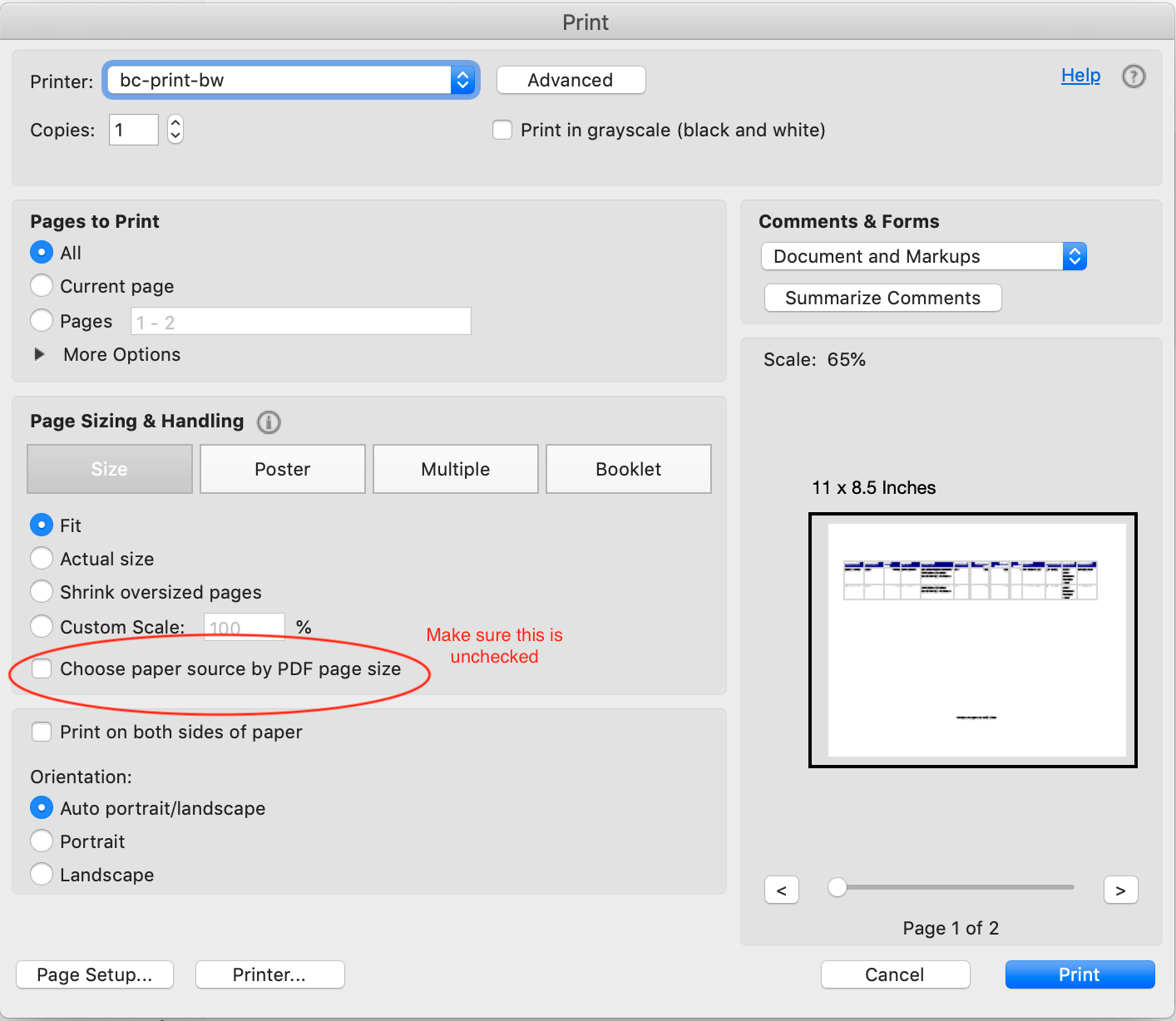Open the Document and Markups dropdown
The image size is (1176, 1021).
click(924, 256)
